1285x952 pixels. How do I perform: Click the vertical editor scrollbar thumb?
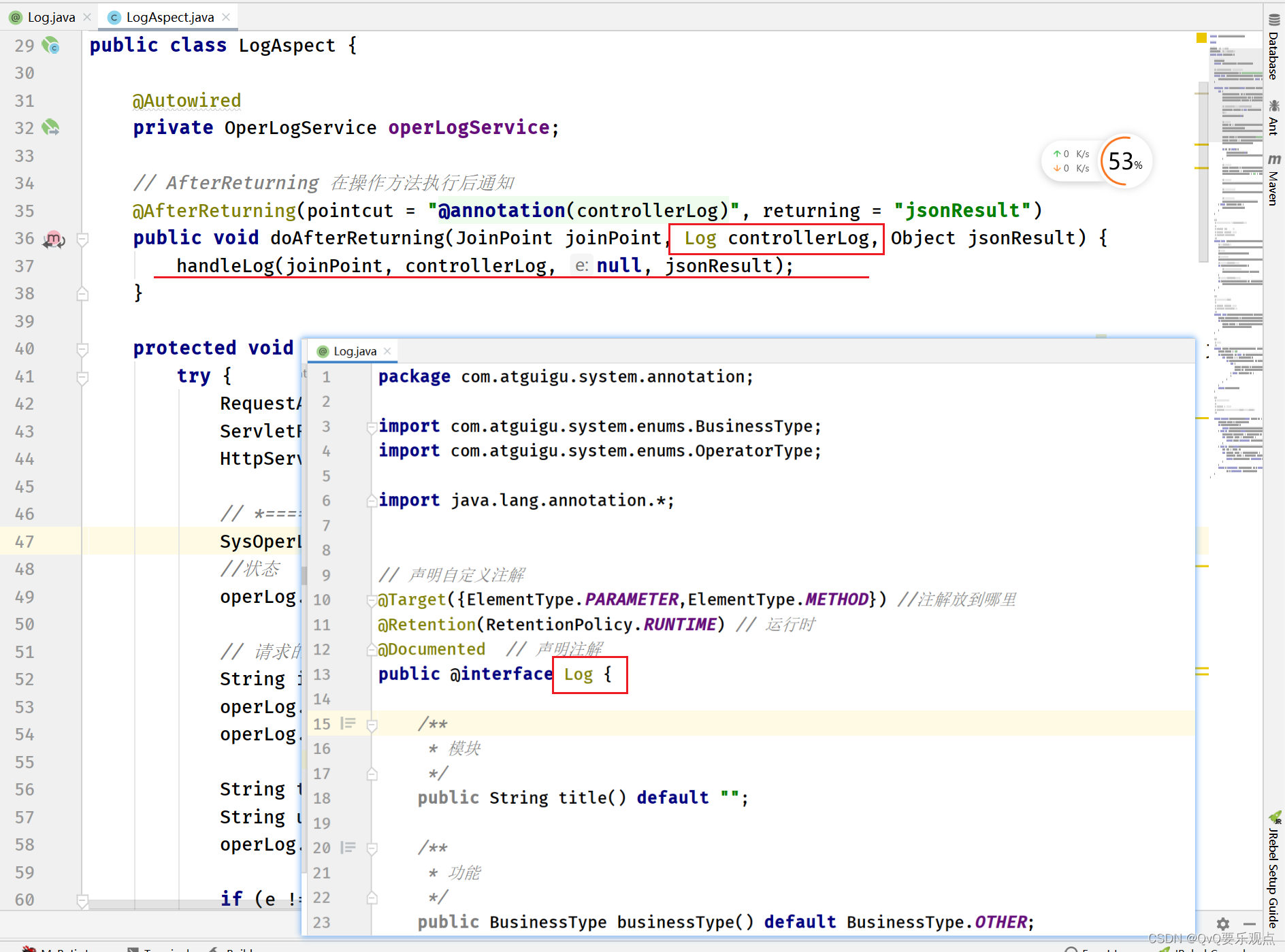(1203, 171)
